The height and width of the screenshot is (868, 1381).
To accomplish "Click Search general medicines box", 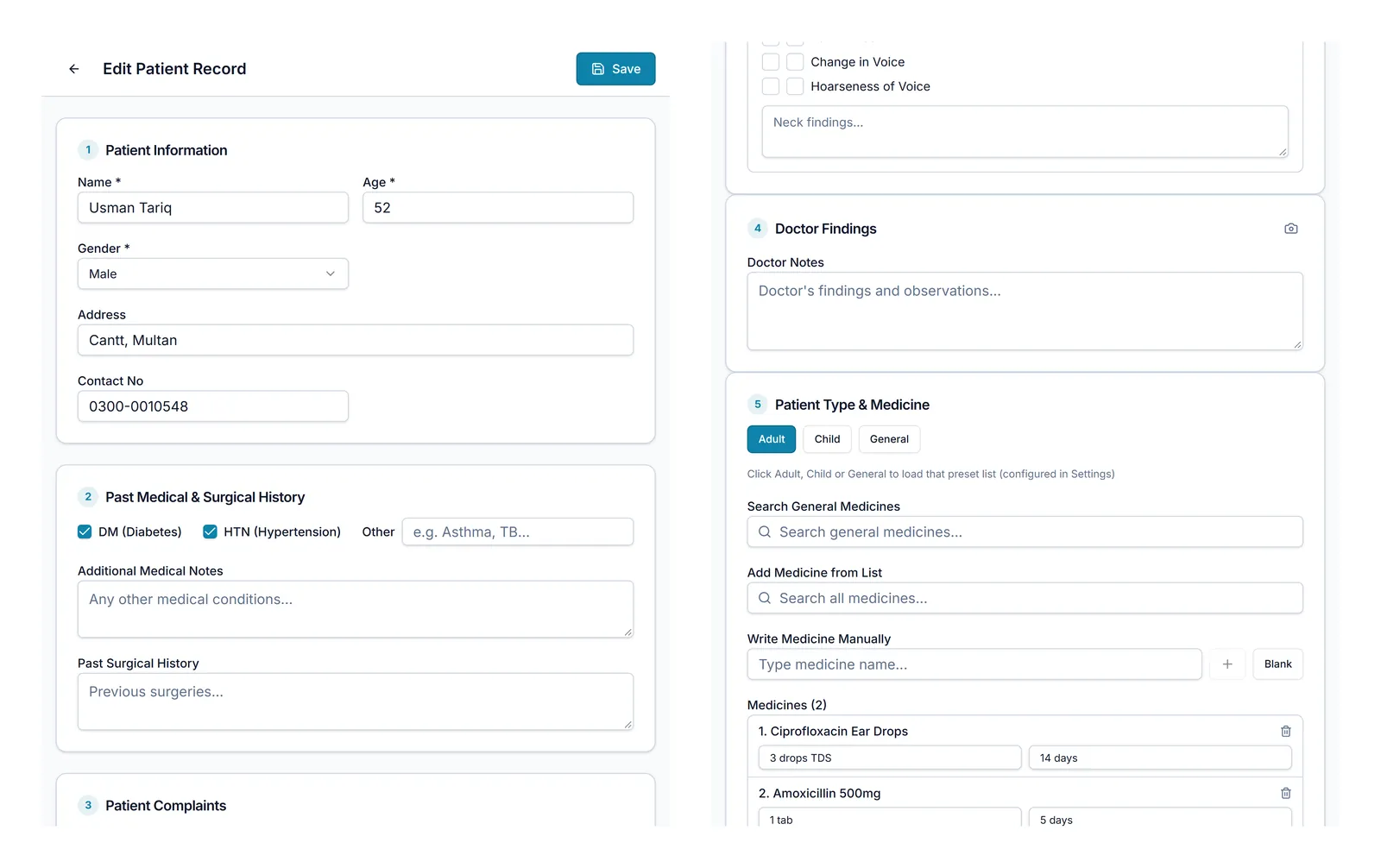I will click(x=1025, y=532).
